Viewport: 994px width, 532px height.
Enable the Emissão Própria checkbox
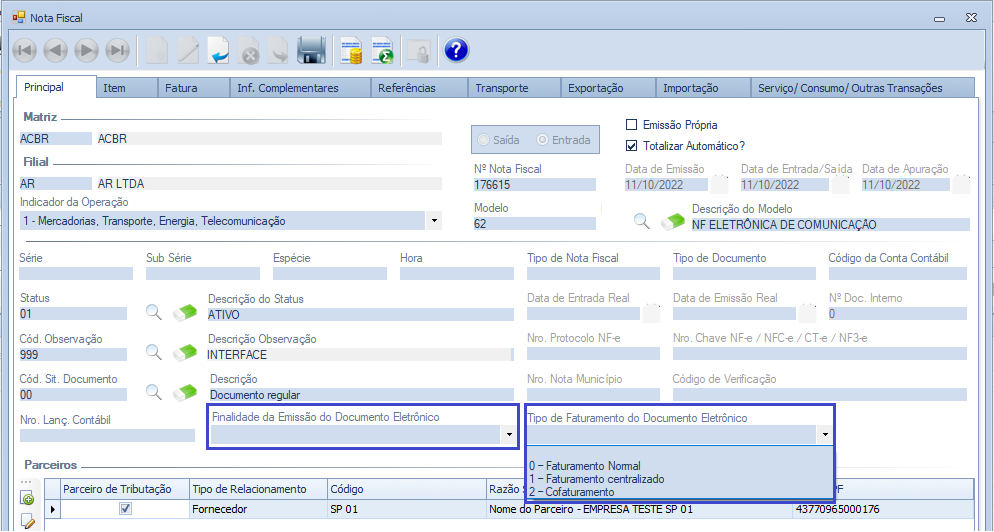(631, 125)
